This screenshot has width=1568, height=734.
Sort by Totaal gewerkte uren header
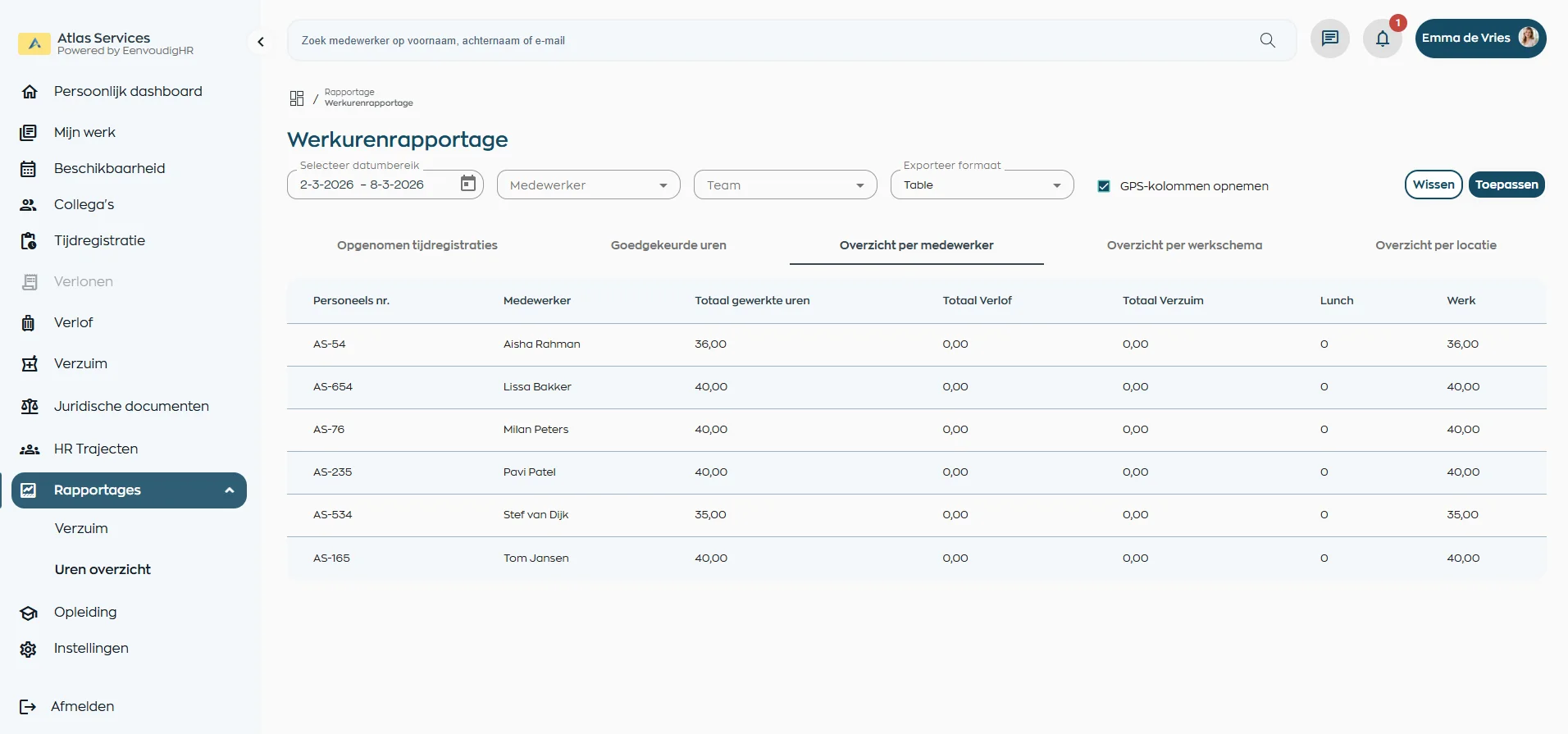752,301
